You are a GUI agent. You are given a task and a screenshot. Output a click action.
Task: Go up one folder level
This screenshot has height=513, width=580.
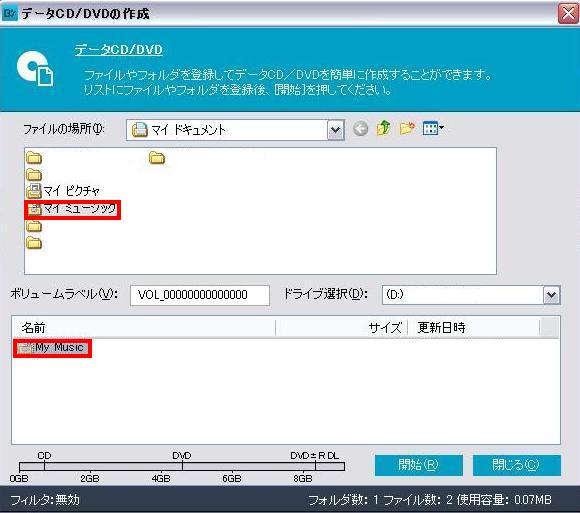tap(384, 128)
